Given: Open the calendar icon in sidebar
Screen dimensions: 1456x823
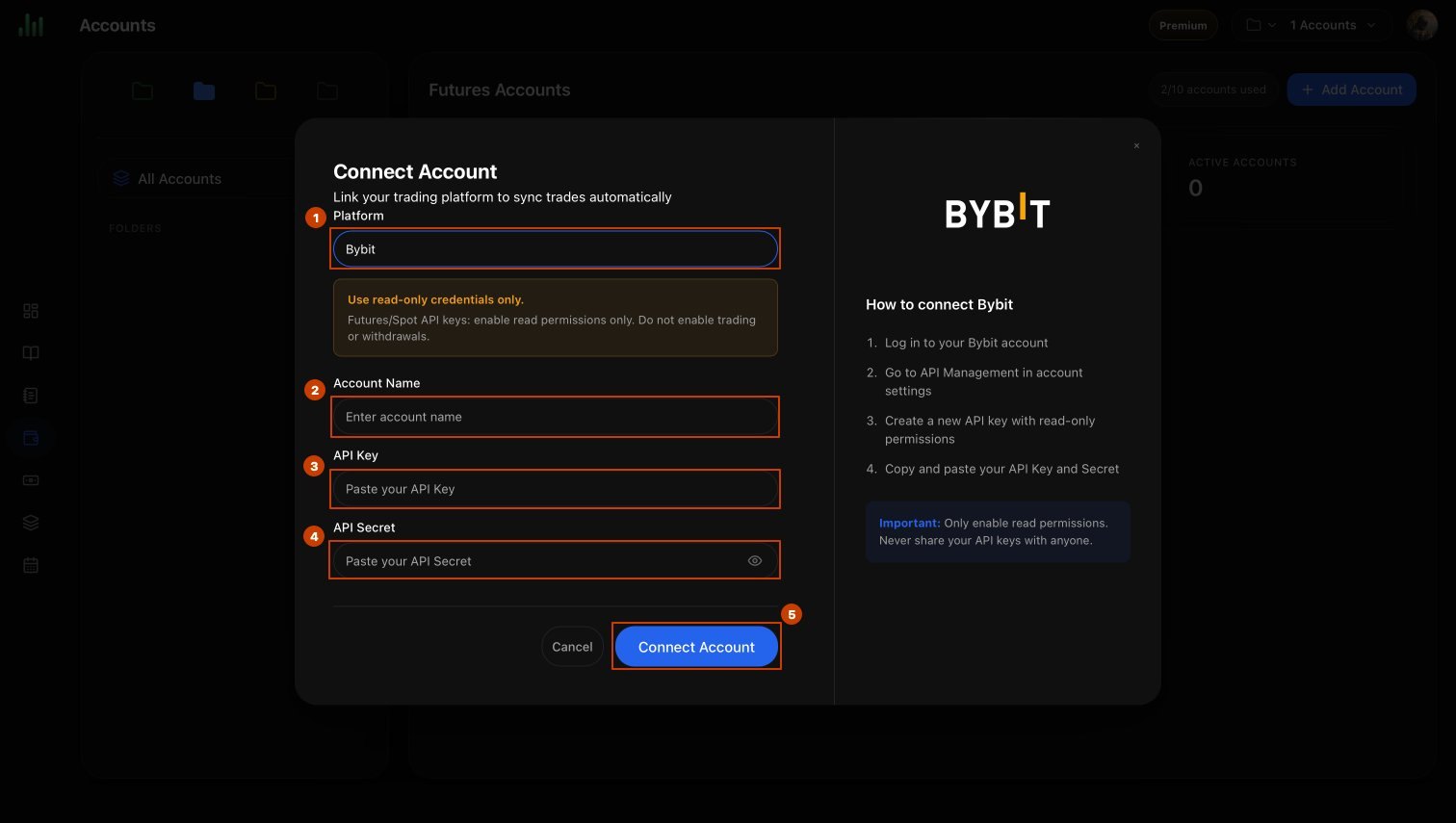Looking at the screenshot, I should 31,565.
